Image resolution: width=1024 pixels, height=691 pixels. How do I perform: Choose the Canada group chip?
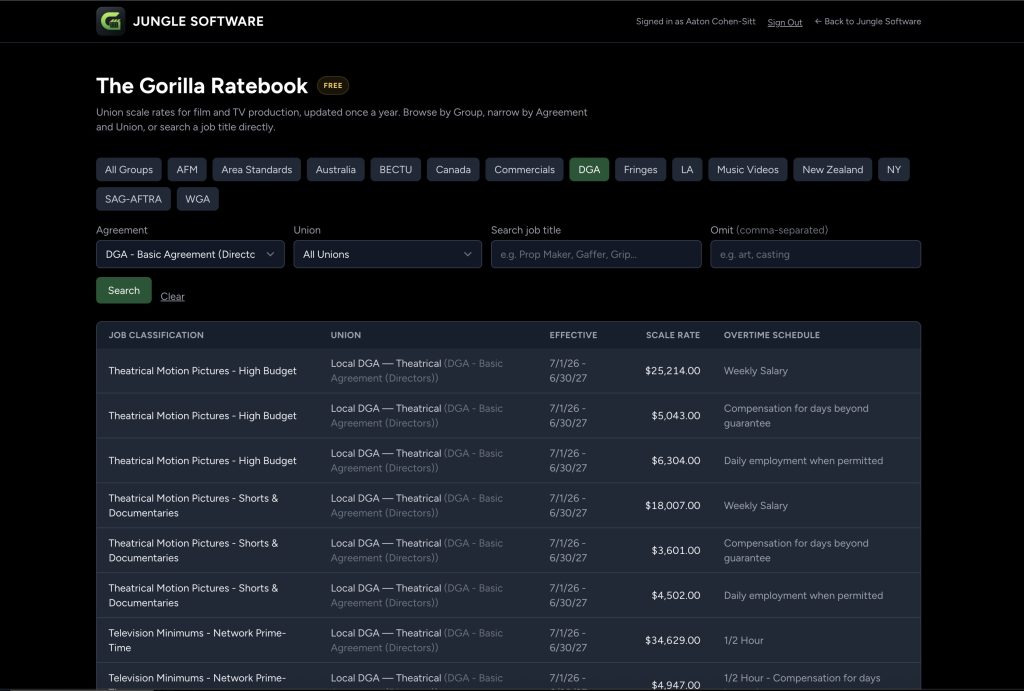pyautogui.click(x=453, y=169)
